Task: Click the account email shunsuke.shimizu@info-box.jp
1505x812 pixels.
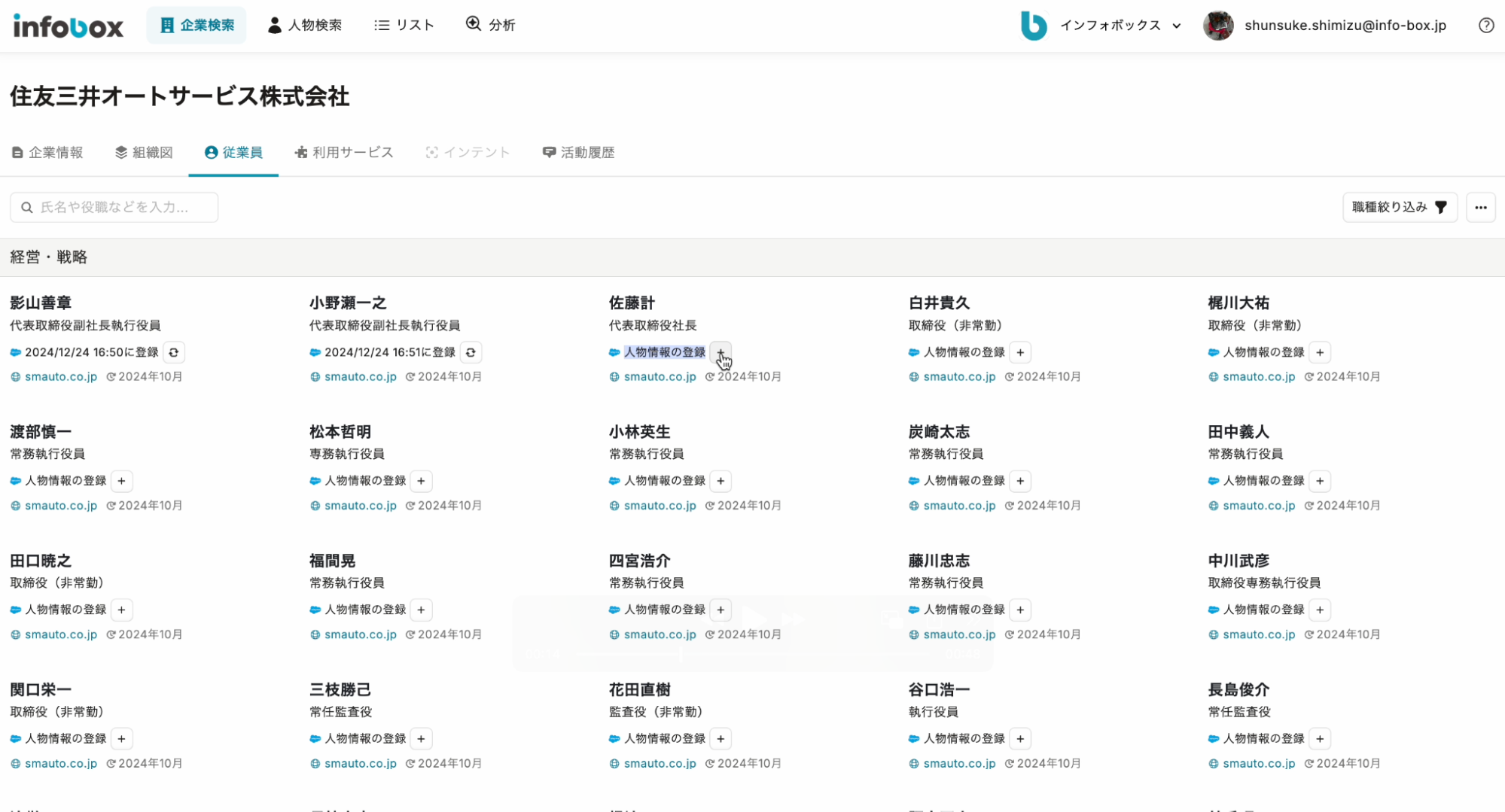Action: click(1345, 26)
